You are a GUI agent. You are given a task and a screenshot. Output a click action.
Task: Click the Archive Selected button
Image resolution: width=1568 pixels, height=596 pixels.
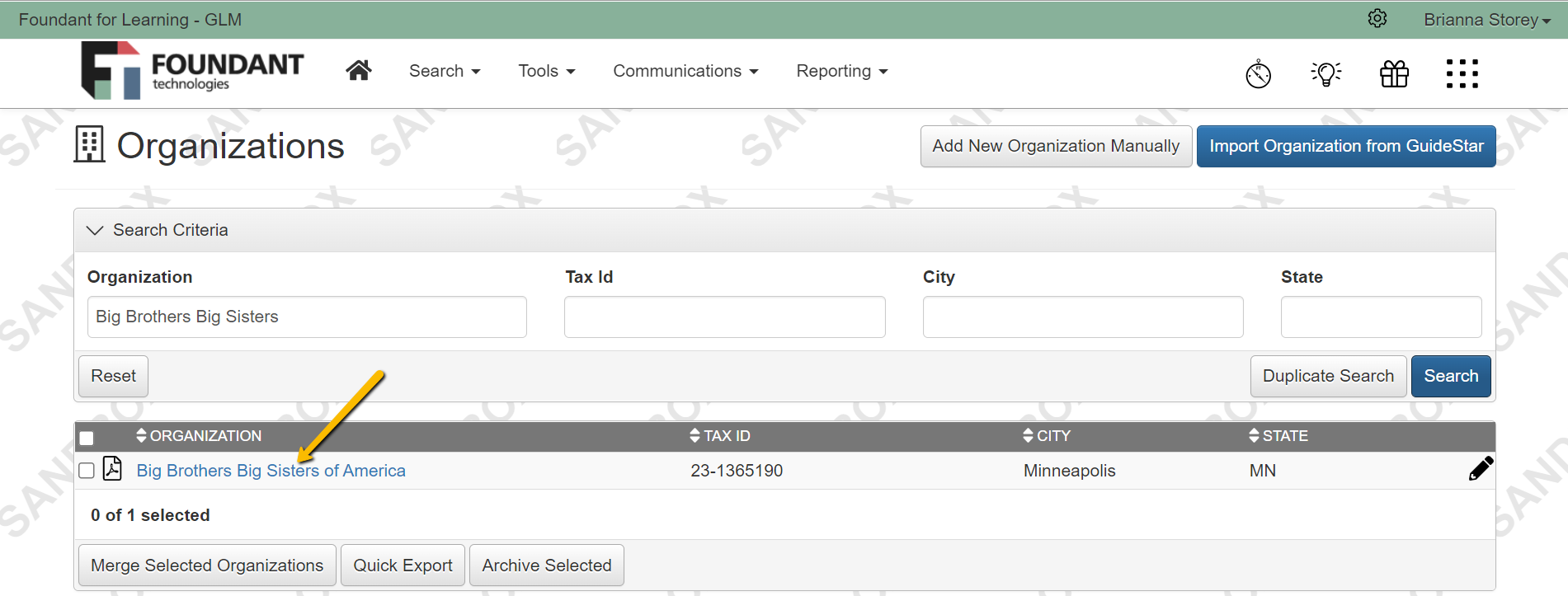pos(547,565)
